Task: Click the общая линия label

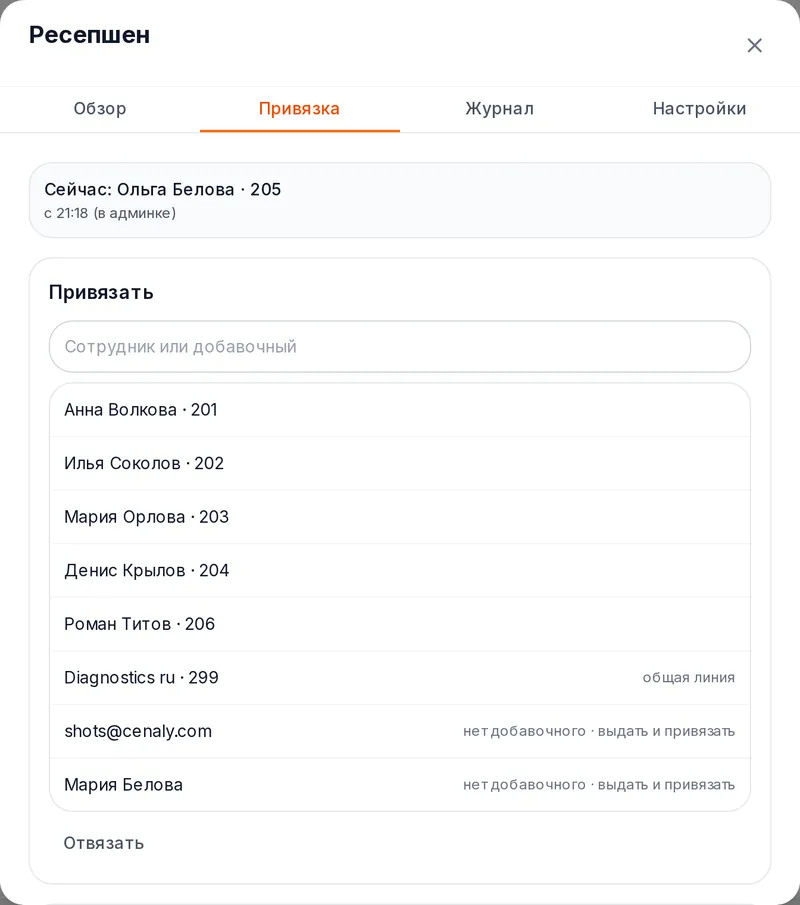Action: click(x=689, y=678)
